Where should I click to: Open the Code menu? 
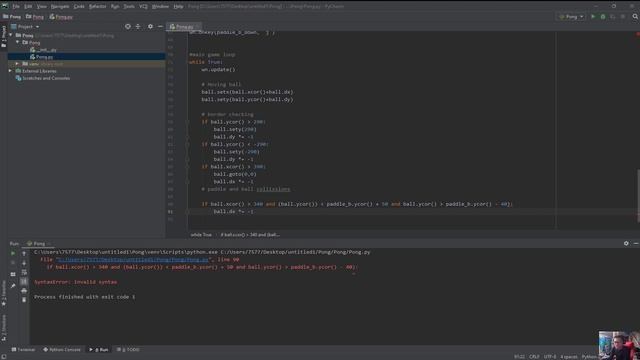tap(79, 7)
